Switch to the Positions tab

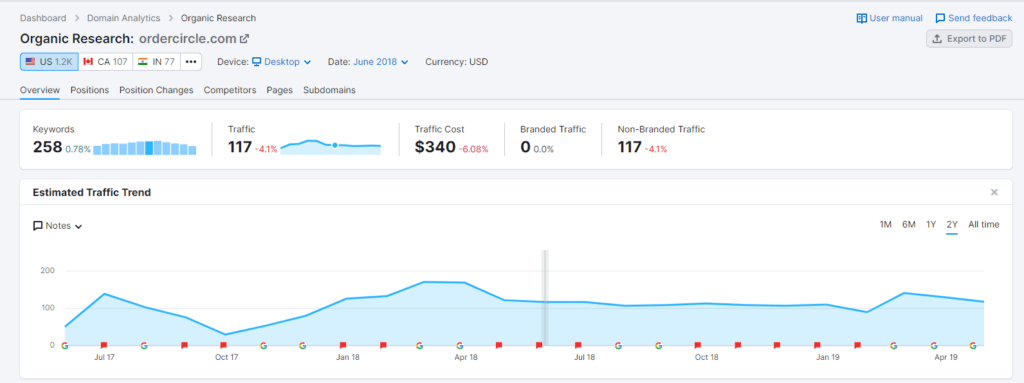89,90
